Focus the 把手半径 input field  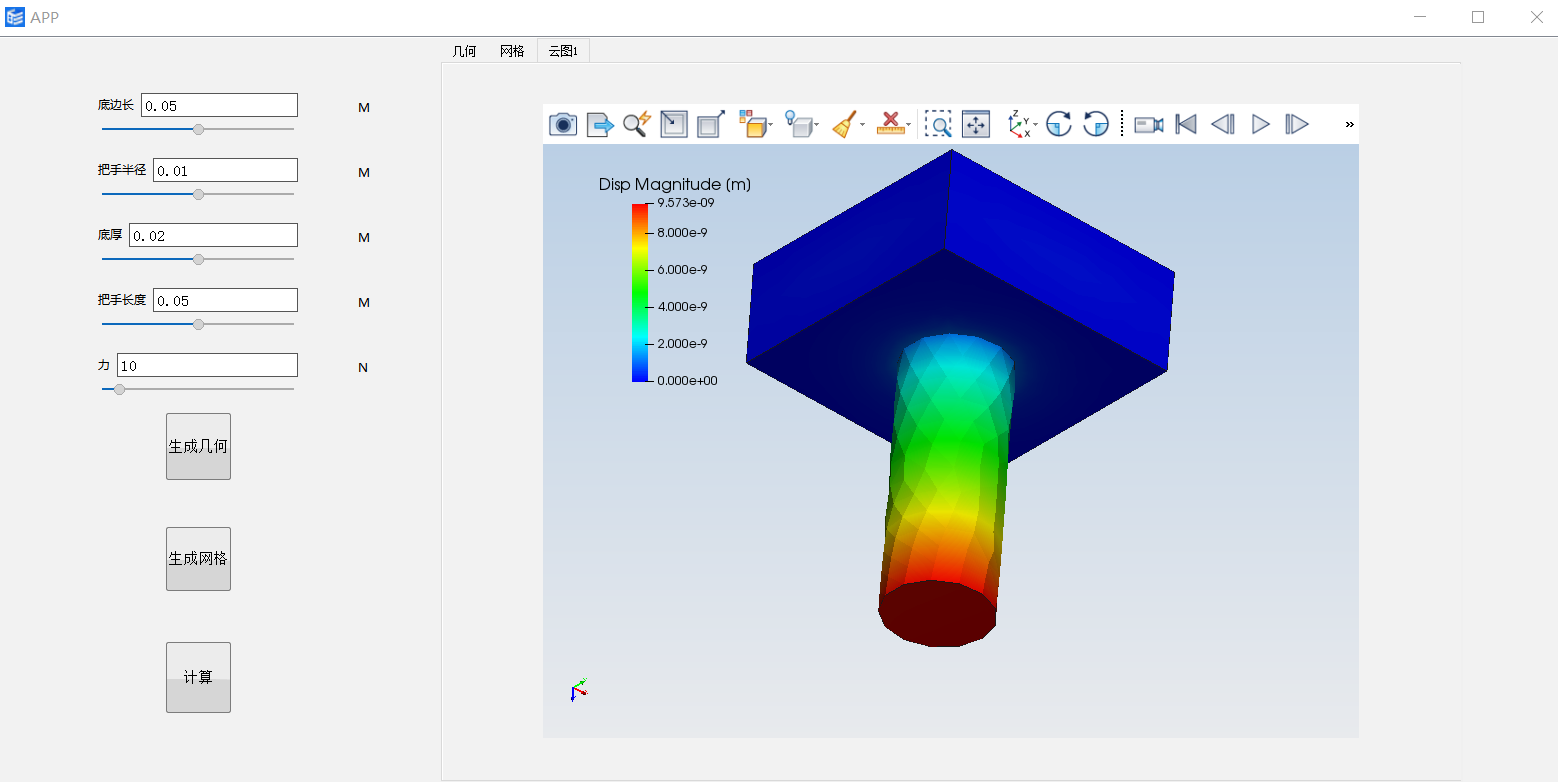(x=225, y=170)
